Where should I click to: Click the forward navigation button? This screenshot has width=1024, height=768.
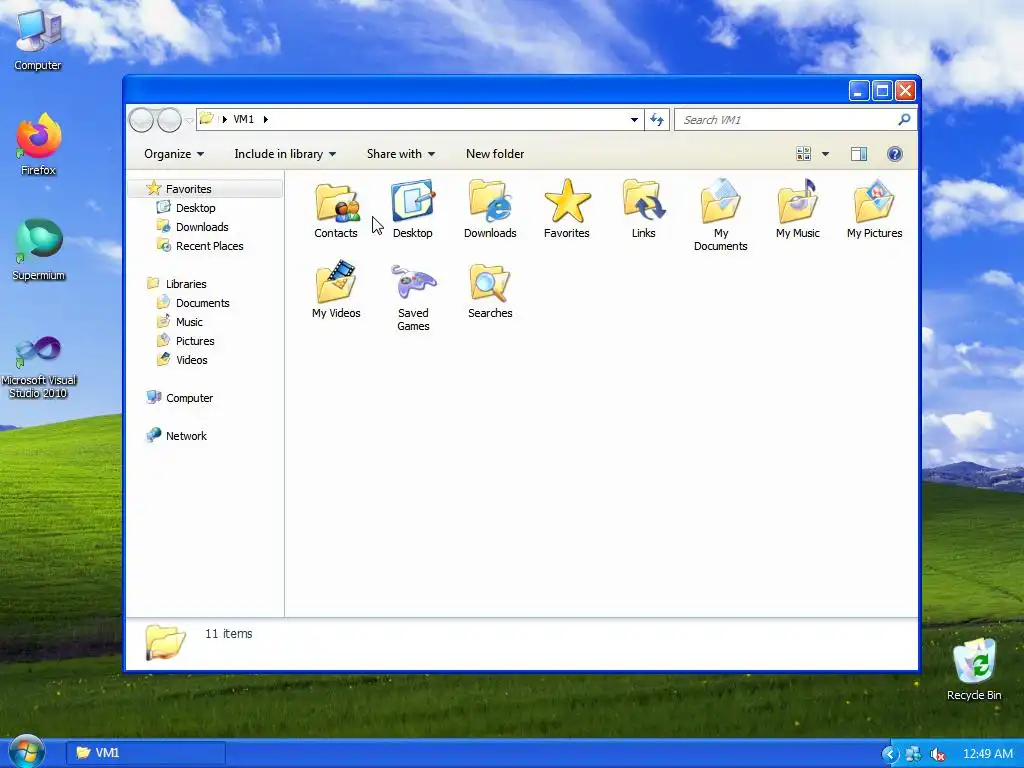pyautogui.click(x=169, y=120)
